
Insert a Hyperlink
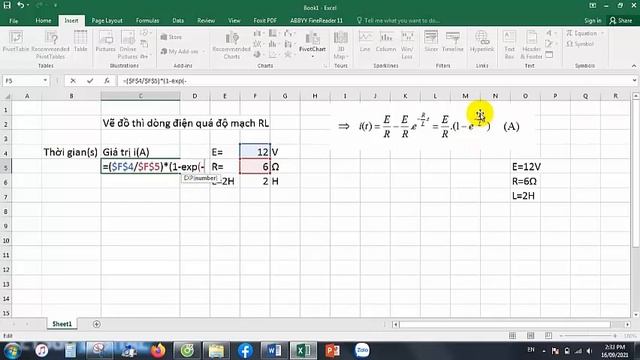pos(482,42)
